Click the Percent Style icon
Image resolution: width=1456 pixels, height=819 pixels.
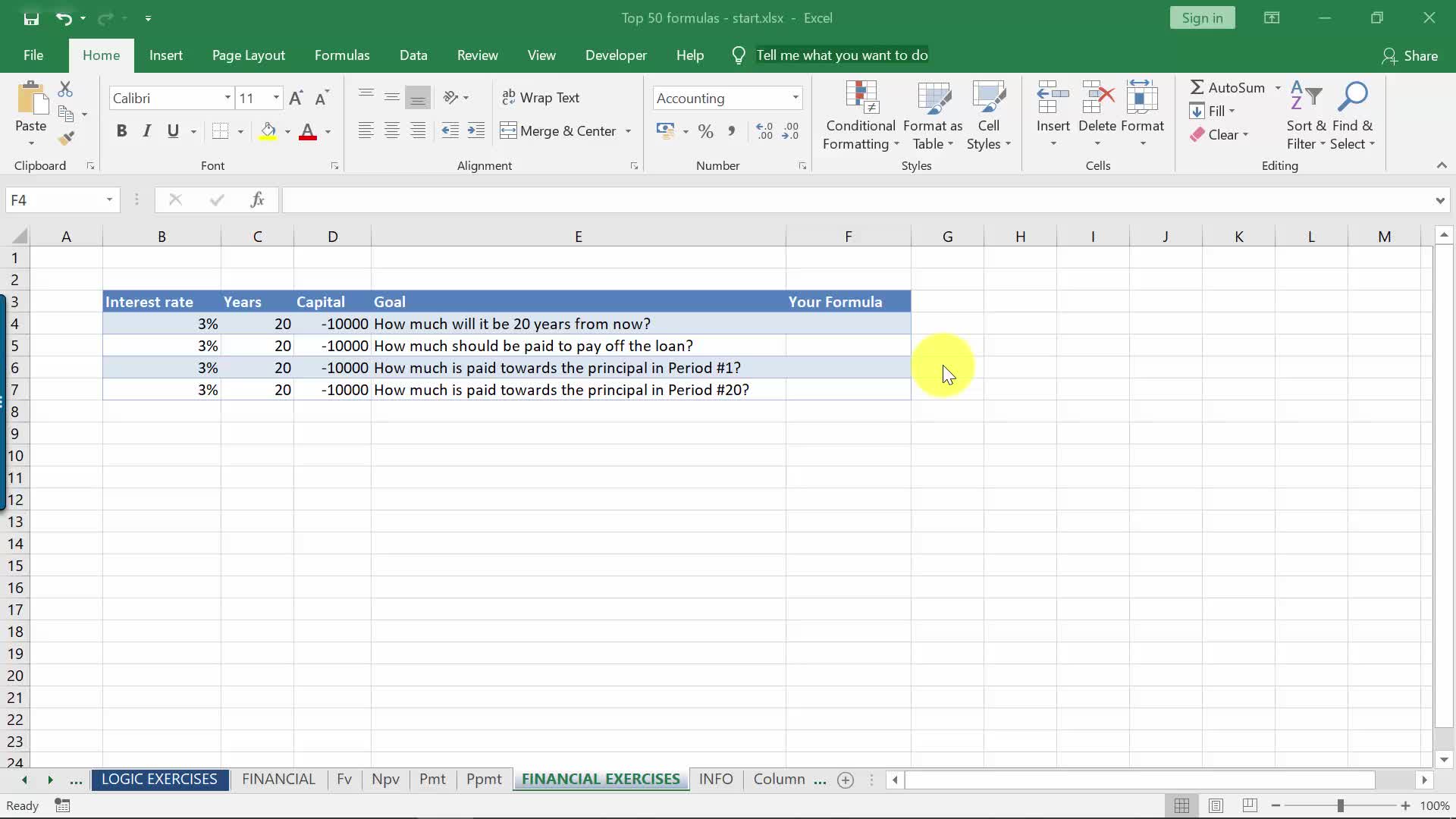click(x=705, y=131)
